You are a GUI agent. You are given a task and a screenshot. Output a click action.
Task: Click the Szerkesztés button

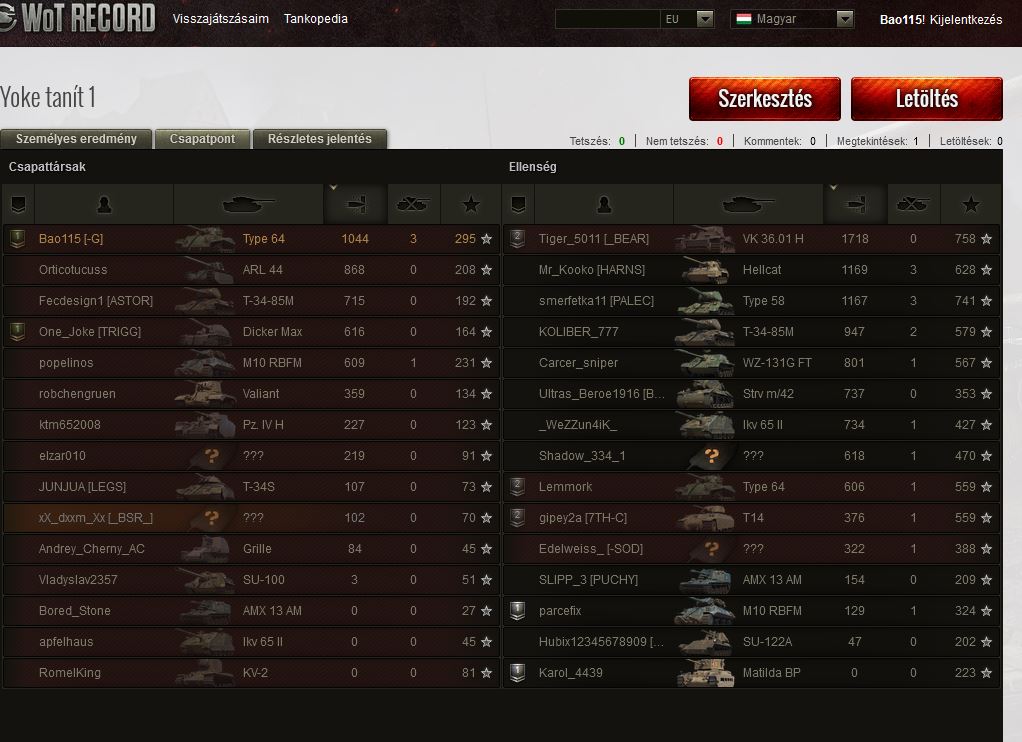click(765, 99)
